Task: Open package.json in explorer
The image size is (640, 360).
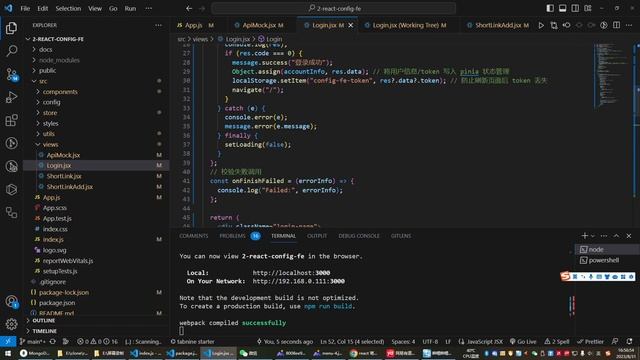Action: pyautogui.click(x=57, y=303)
